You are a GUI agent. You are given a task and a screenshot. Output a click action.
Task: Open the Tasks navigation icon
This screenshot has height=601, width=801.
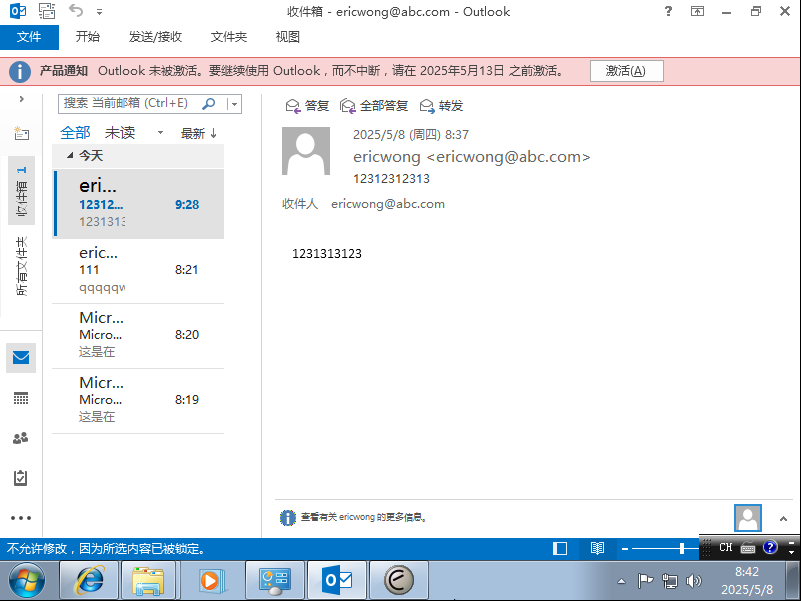point(21,478)
